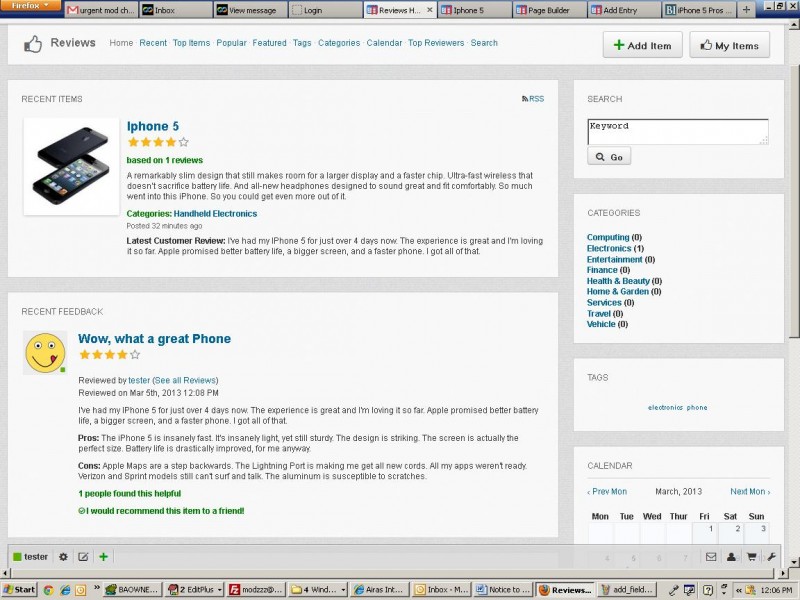
Task: Click the Keyword search field
Action: pos(678,132)
